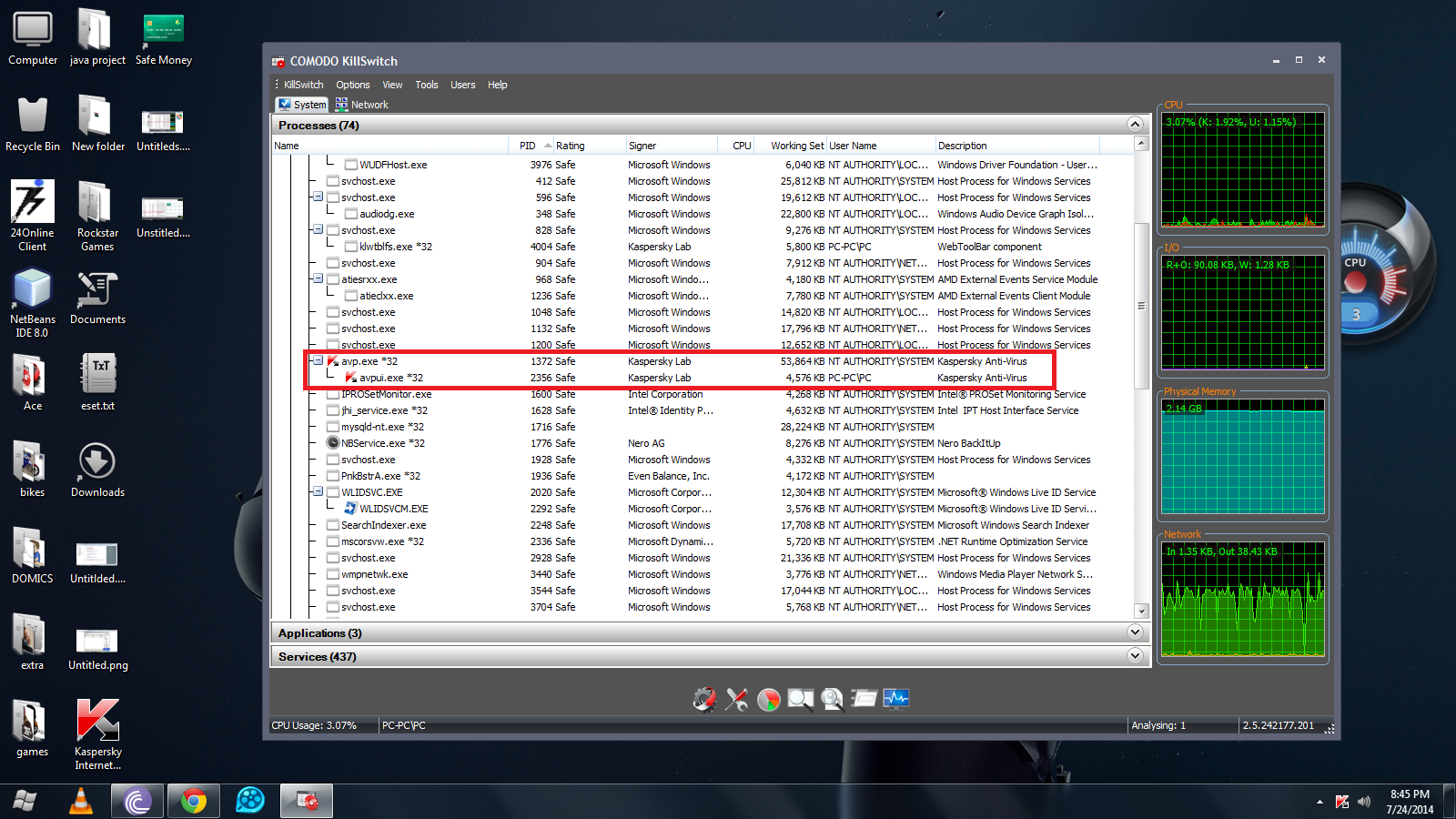The height and width of the screenshot is (819, 1456).
Task: Select the audiodg.exe process row
Action: 703,214
